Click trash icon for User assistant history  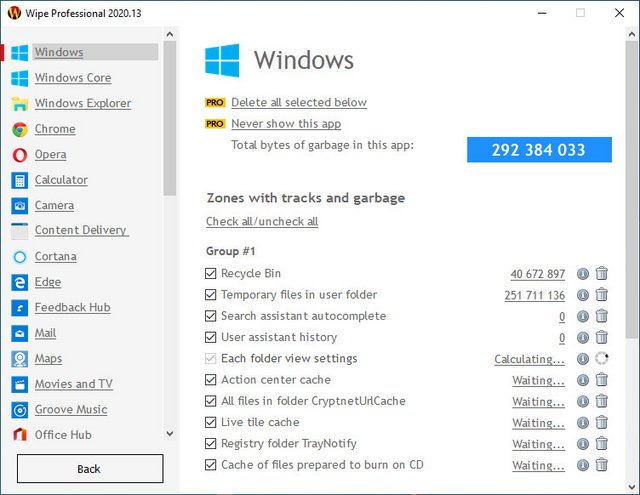(x=602, y=337)
